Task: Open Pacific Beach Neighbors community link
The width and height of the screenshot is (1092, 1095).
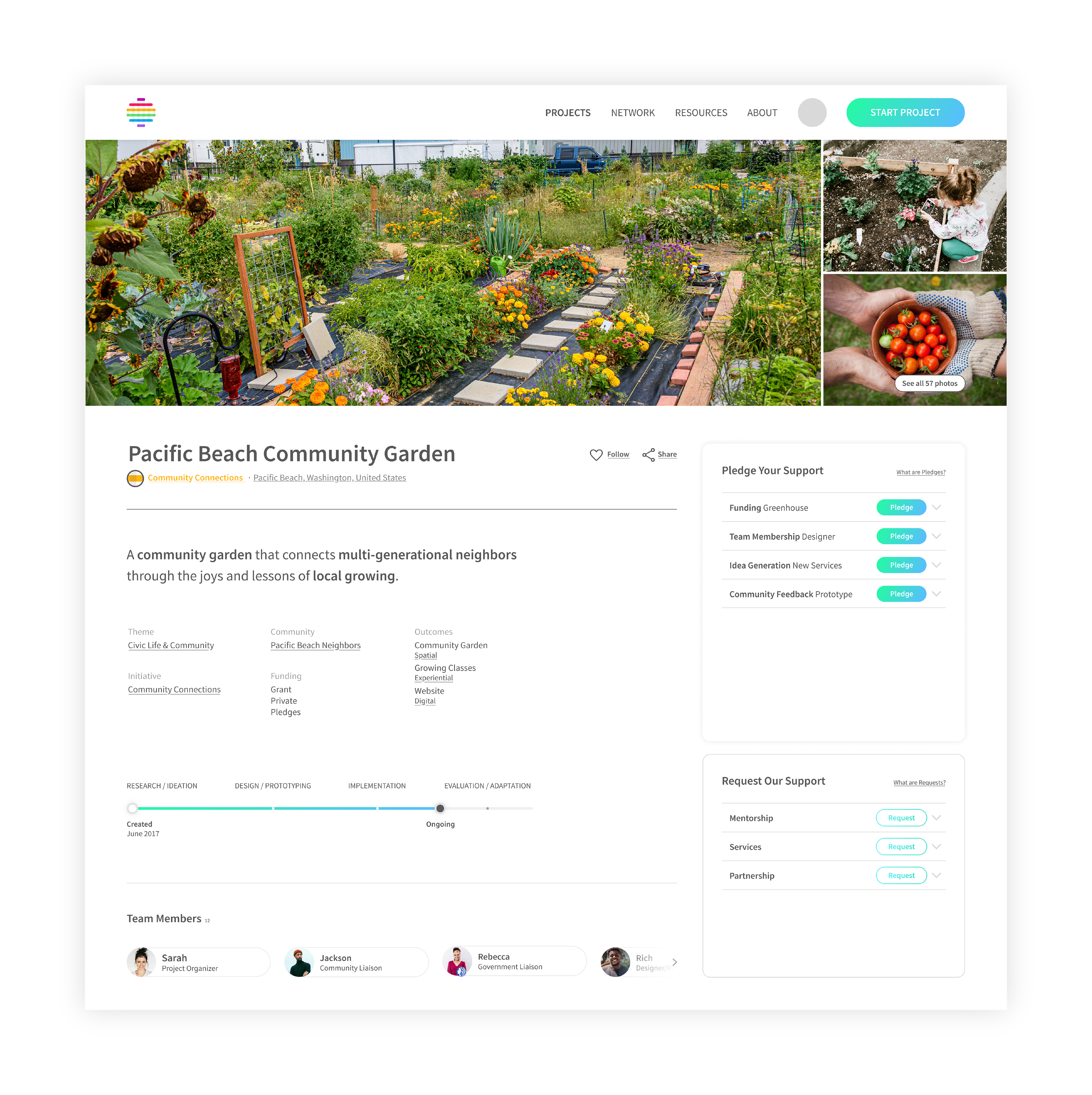Action: pyautogui.click(x=315, y=646)
